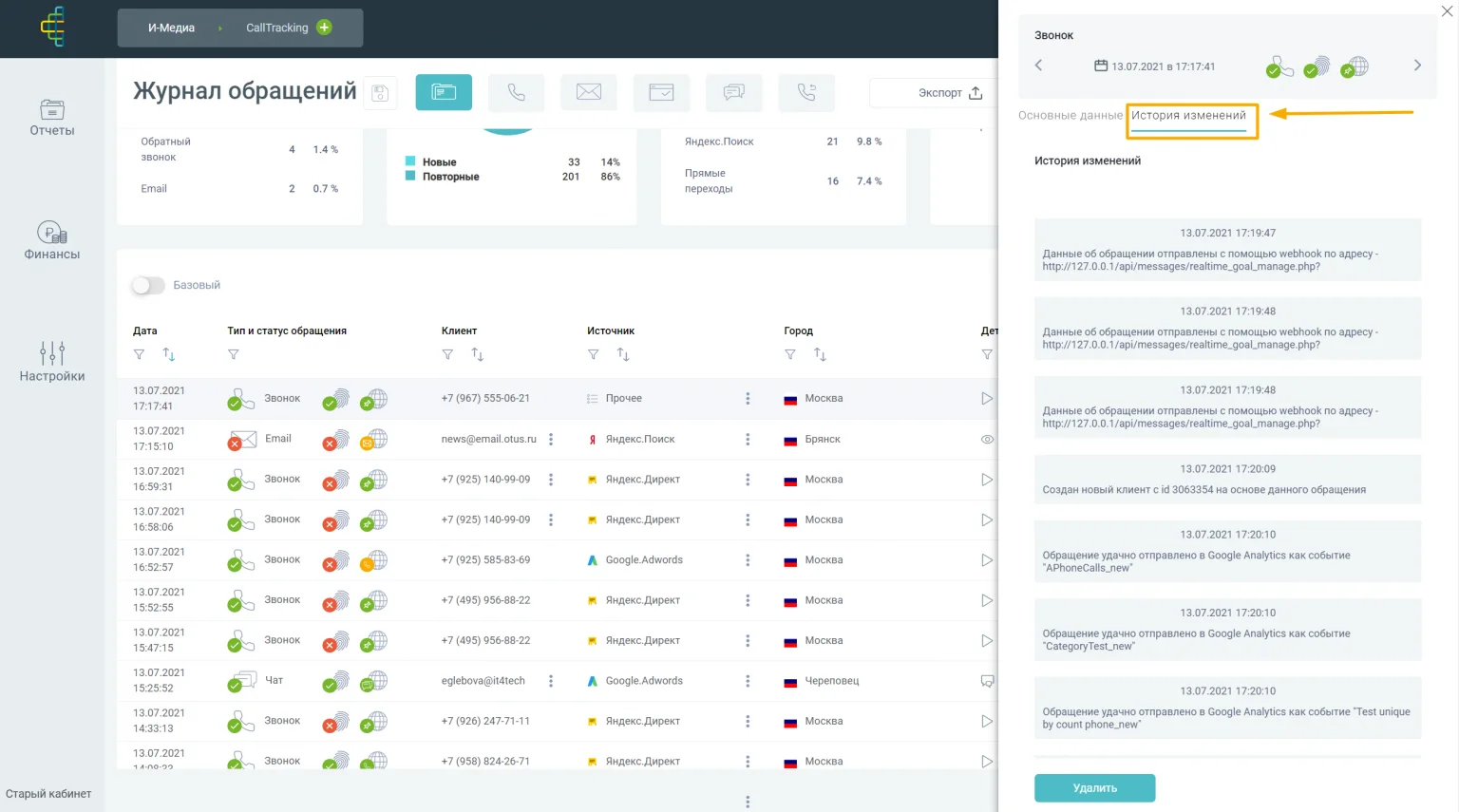Click the eye icon in Брянск row
This screenshot has height=812, width=1459.
click(987, 440)
